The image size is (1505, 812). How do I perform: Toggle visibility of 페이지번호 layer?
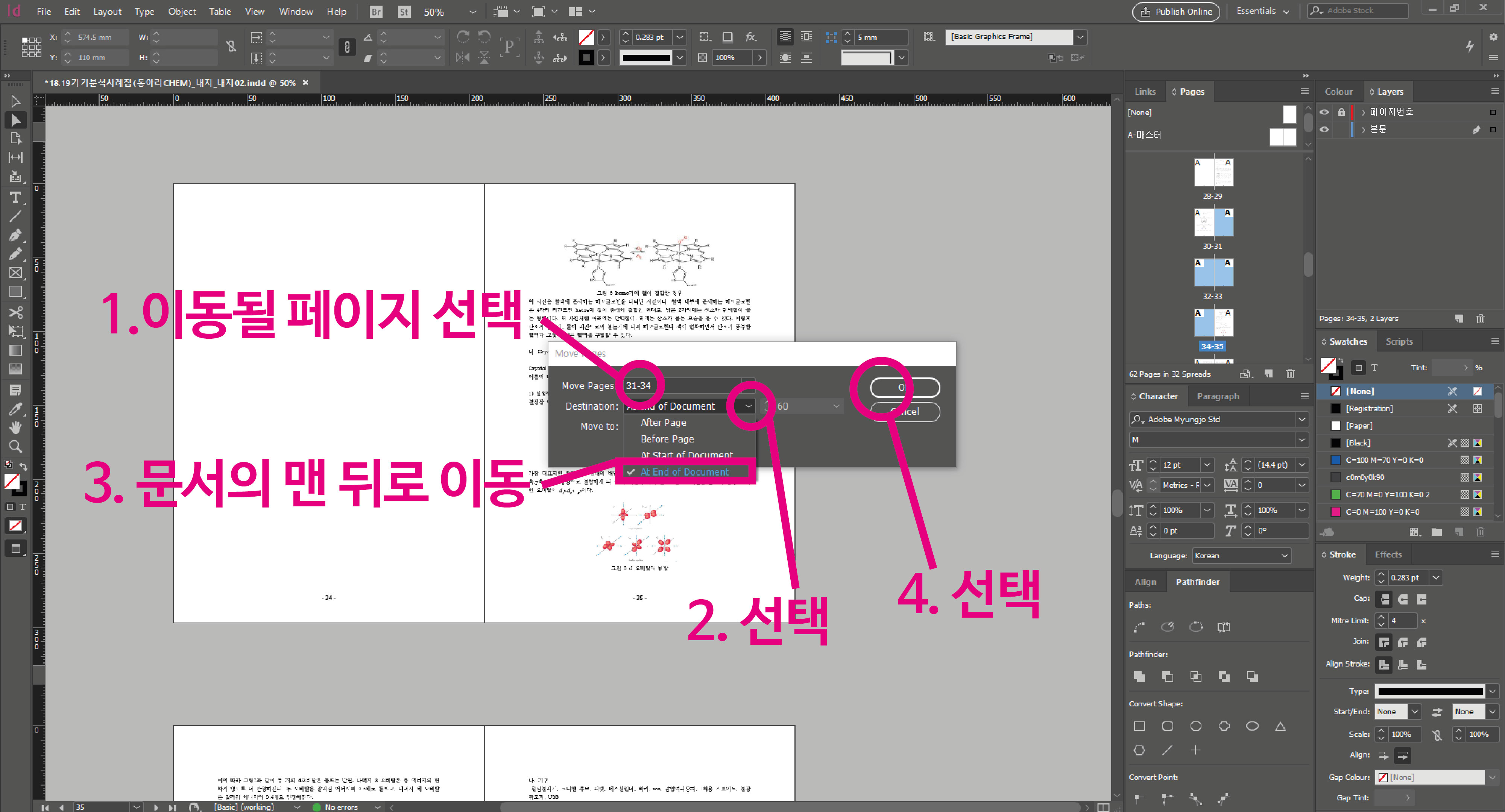(x=1324, y=112)
